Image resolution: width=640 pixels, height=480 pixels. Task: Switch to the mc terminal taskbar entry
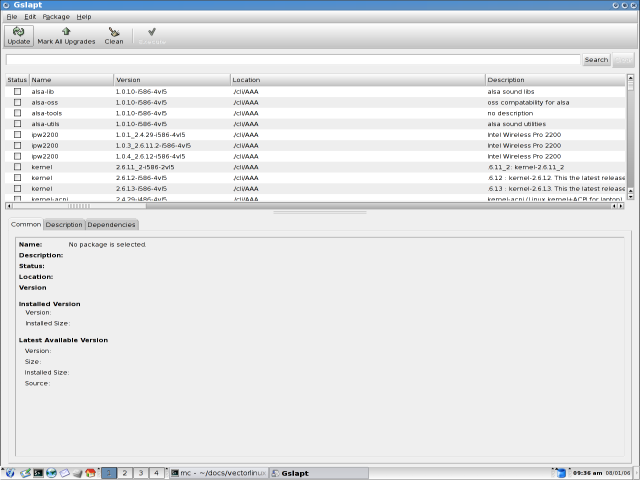217,472
